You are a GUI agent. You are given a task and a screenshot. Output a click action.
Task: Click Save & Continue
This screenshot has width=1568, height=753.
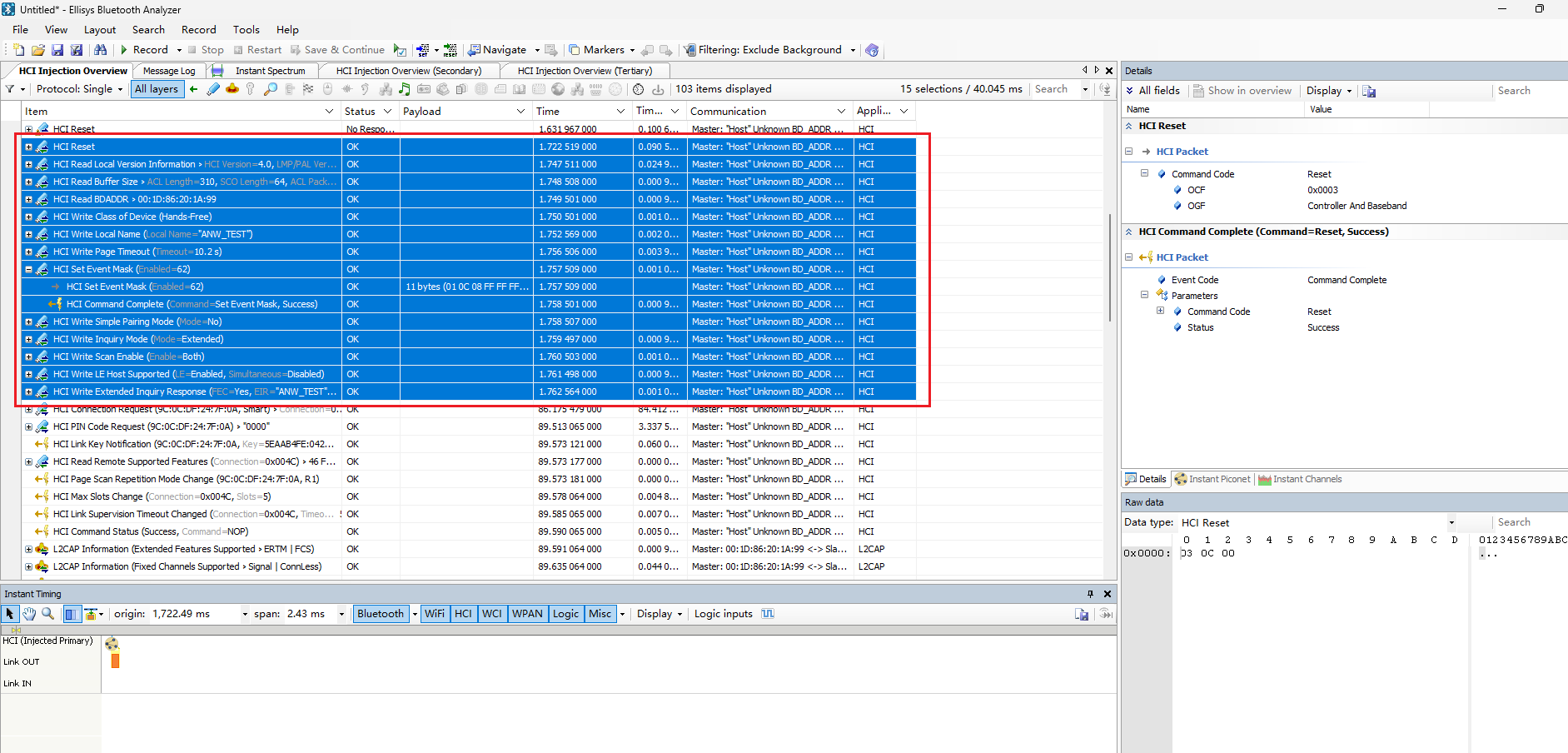tap(337, 50)
